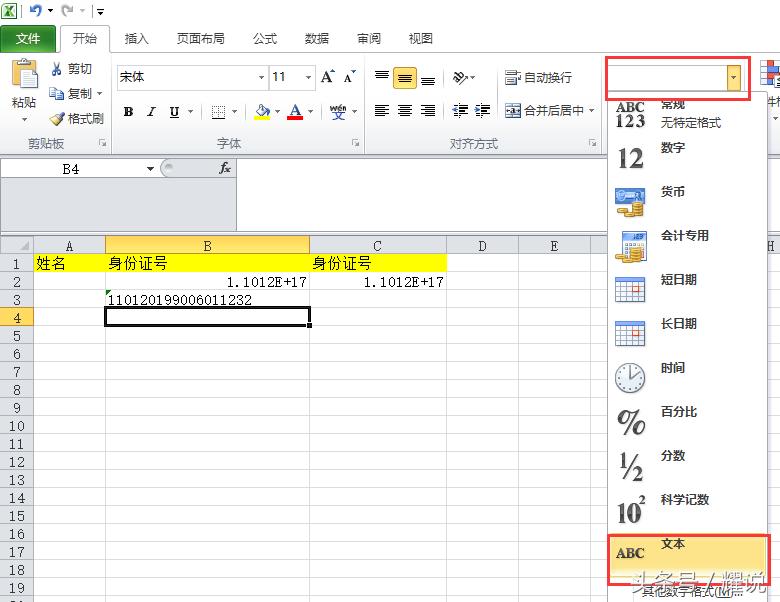Click the 自动换行 wrap text button
The image size is (780, 602).
pyautogui.click(x=538, y=78)
